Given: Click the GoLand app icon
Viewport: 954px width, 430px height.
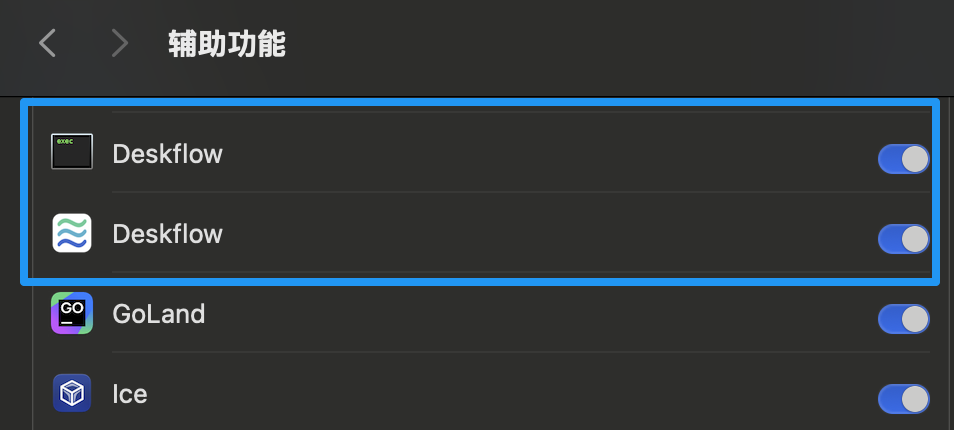Looking at the screenshot, I should pos(72,314).
